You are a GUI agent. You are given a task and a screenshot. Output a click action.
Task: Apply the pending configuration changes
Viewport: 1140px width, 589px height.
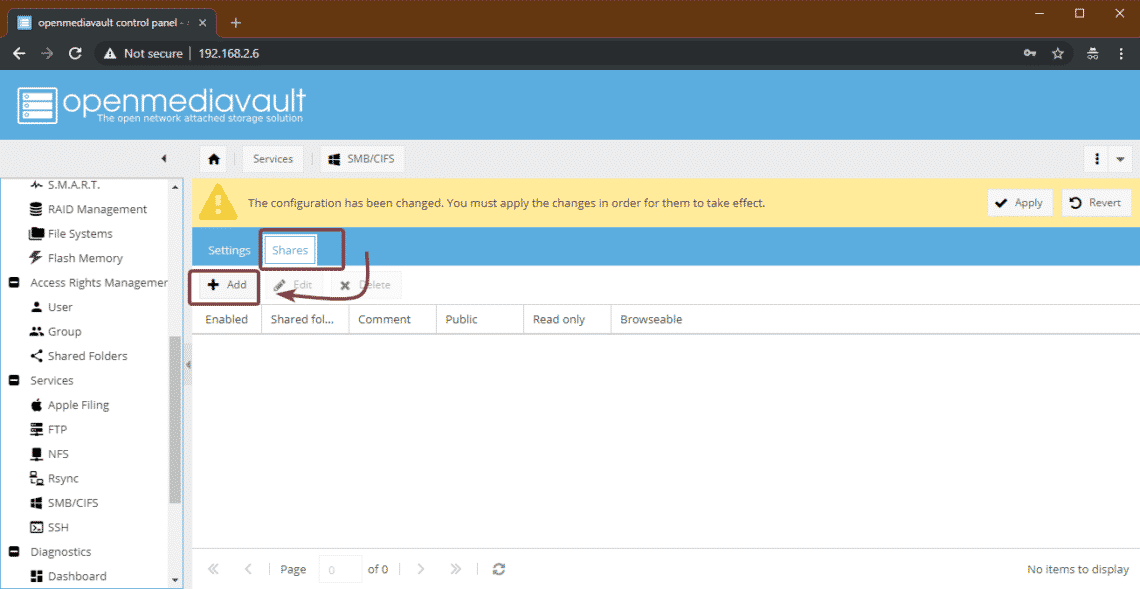coord(1019,203)
